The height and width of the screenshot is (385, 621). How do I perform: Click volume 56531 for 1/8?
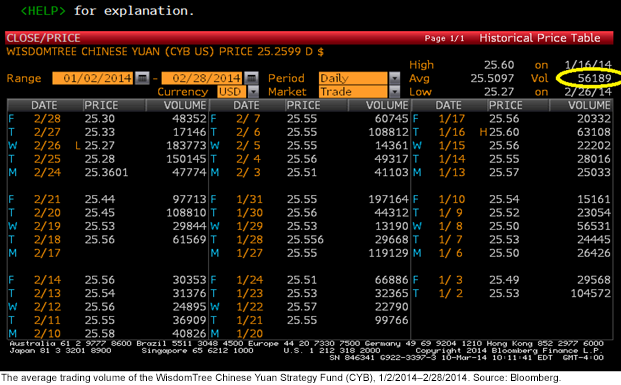coord(594,226)
